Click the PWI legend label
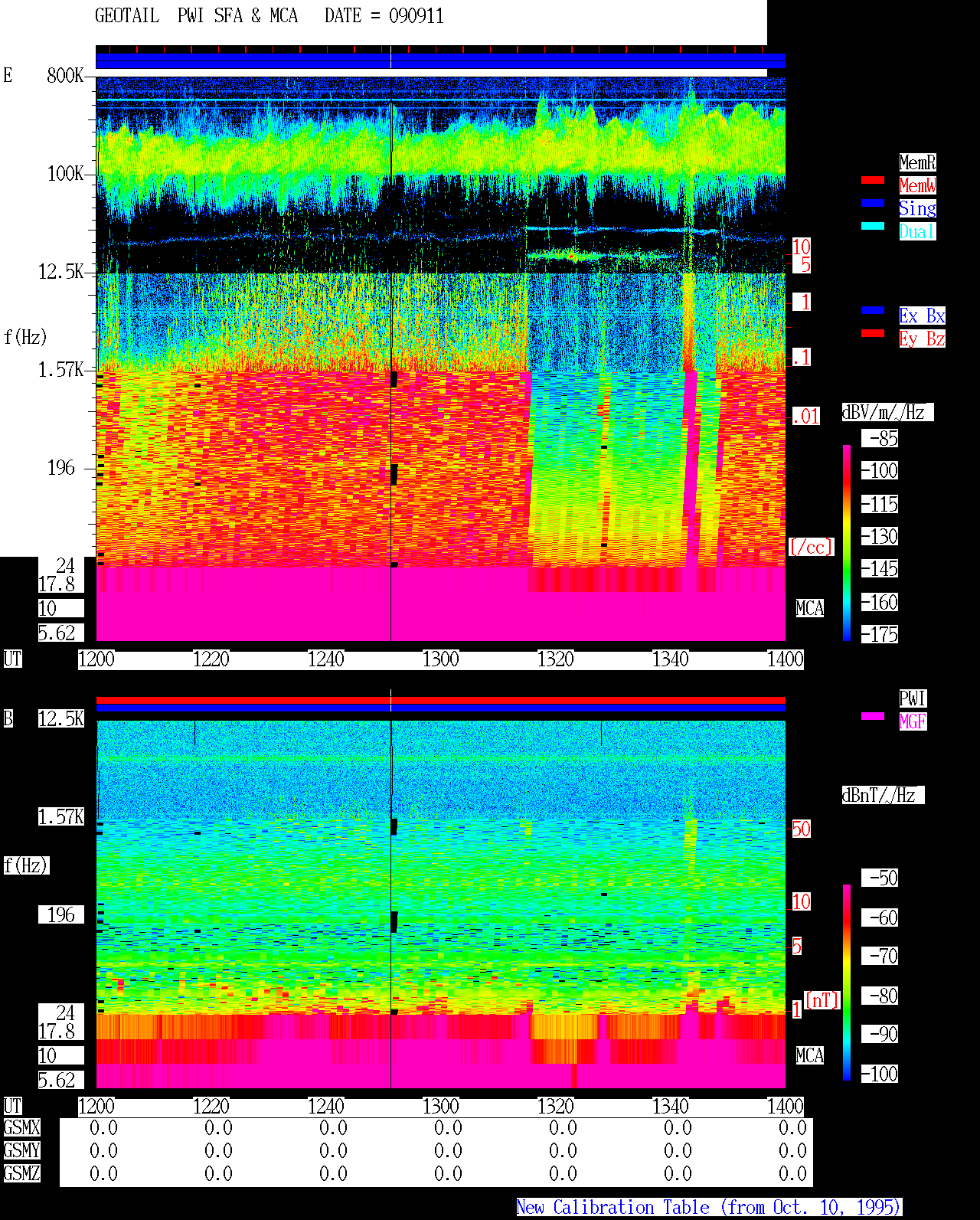 913,698
